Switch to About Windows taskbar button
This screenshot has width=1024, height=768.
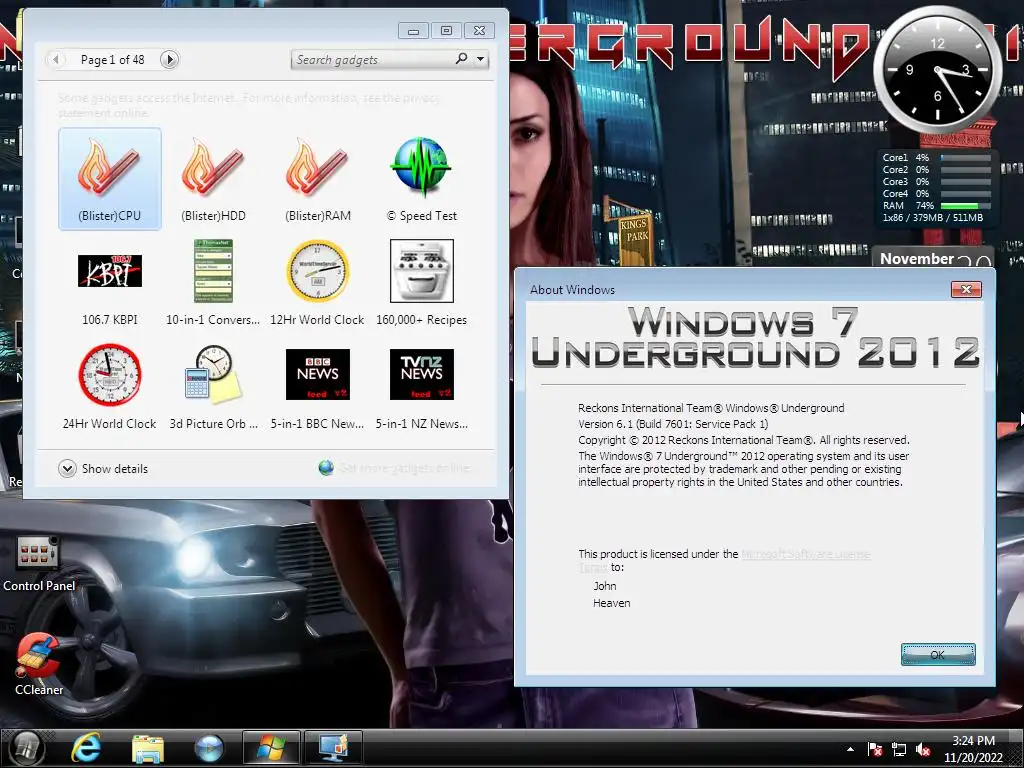270,748
